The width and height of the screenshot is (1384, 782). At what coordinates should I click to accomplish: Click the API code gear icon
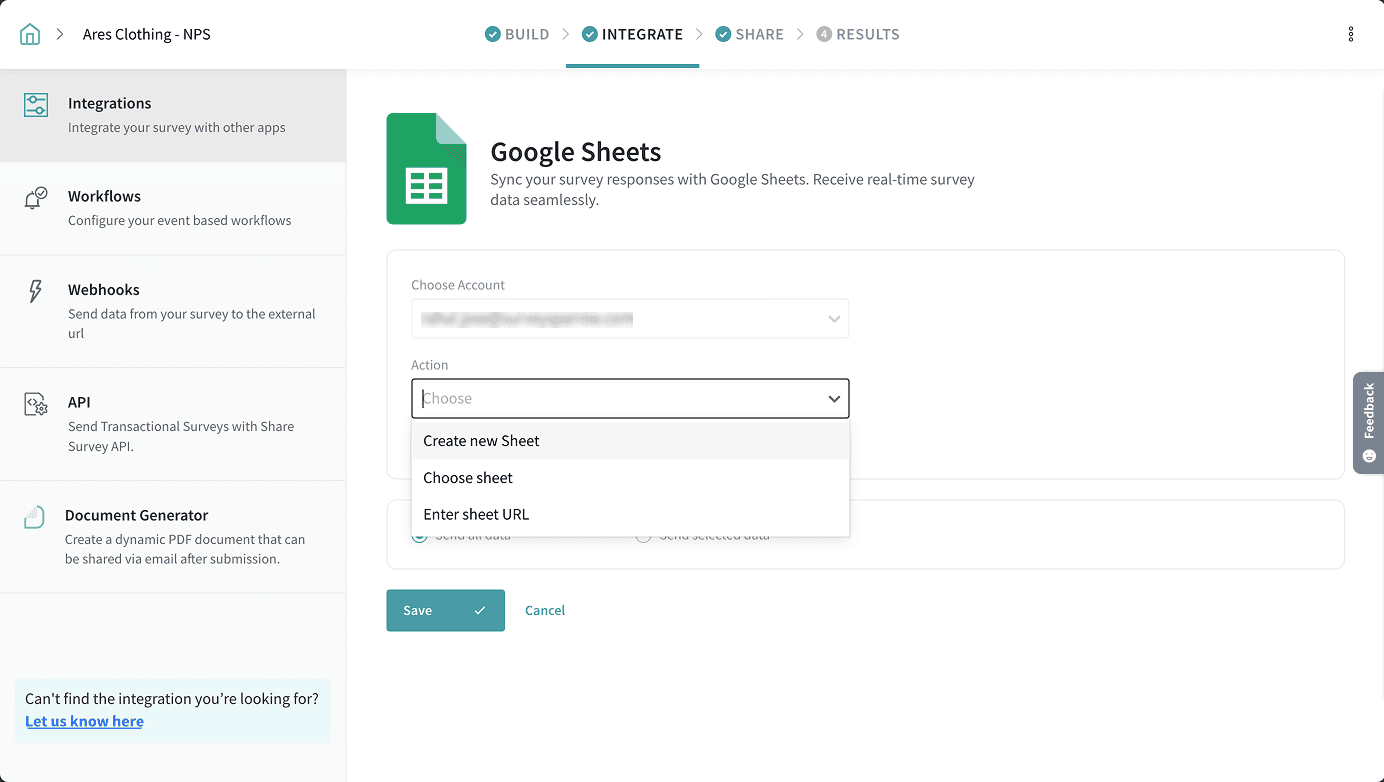pos(36,404)
